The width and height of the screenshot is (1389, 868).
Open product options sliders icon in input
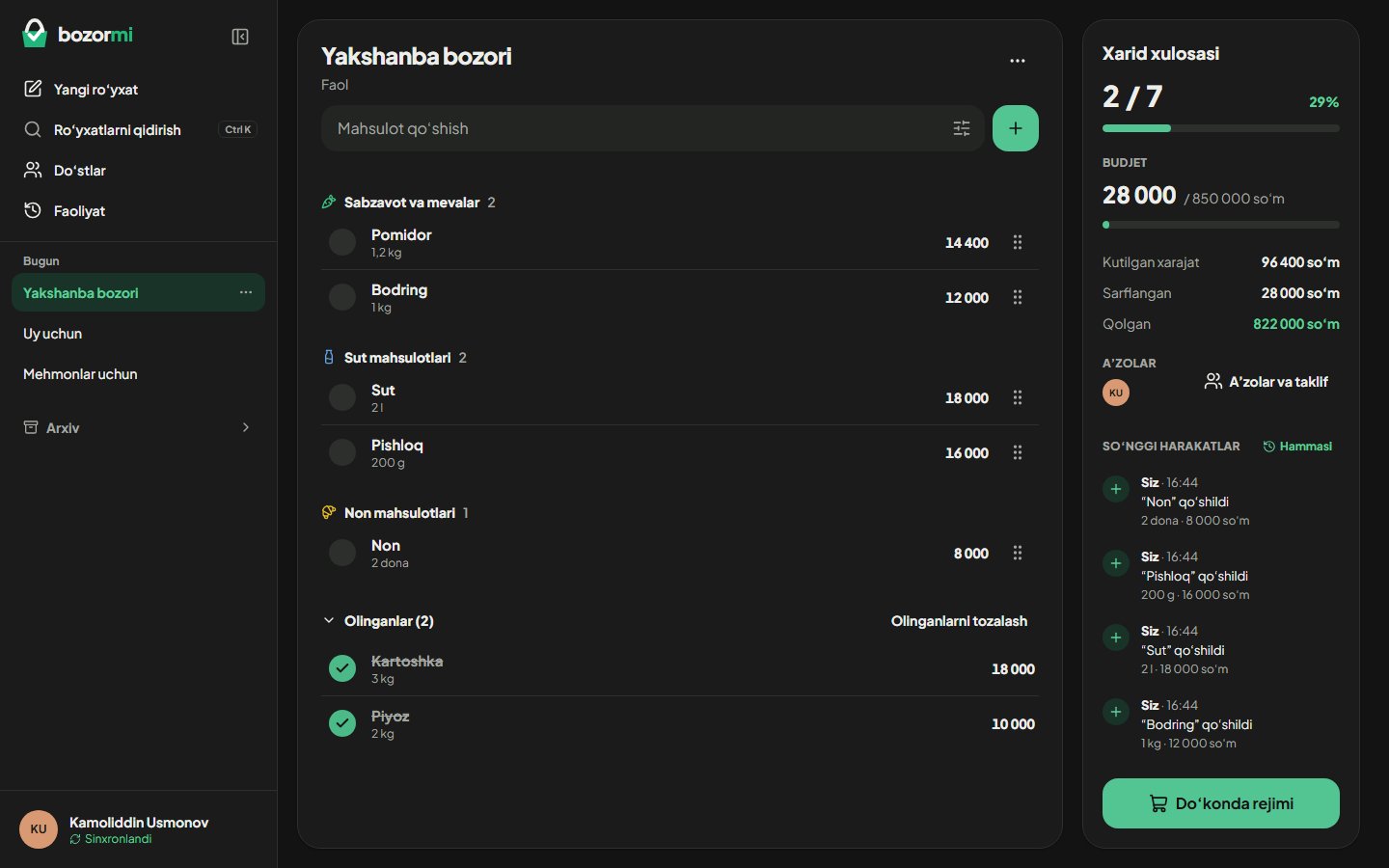coord(962,128)
